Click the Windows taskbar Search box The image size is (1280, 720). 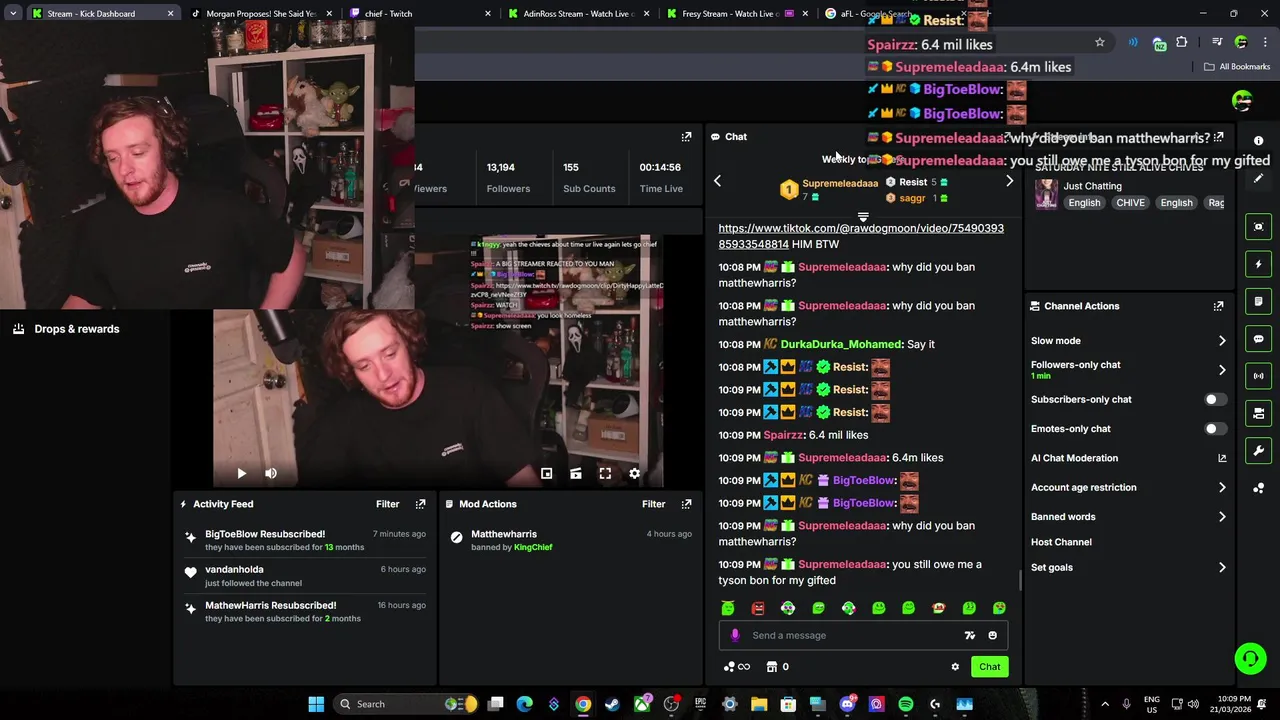[406, 704]
